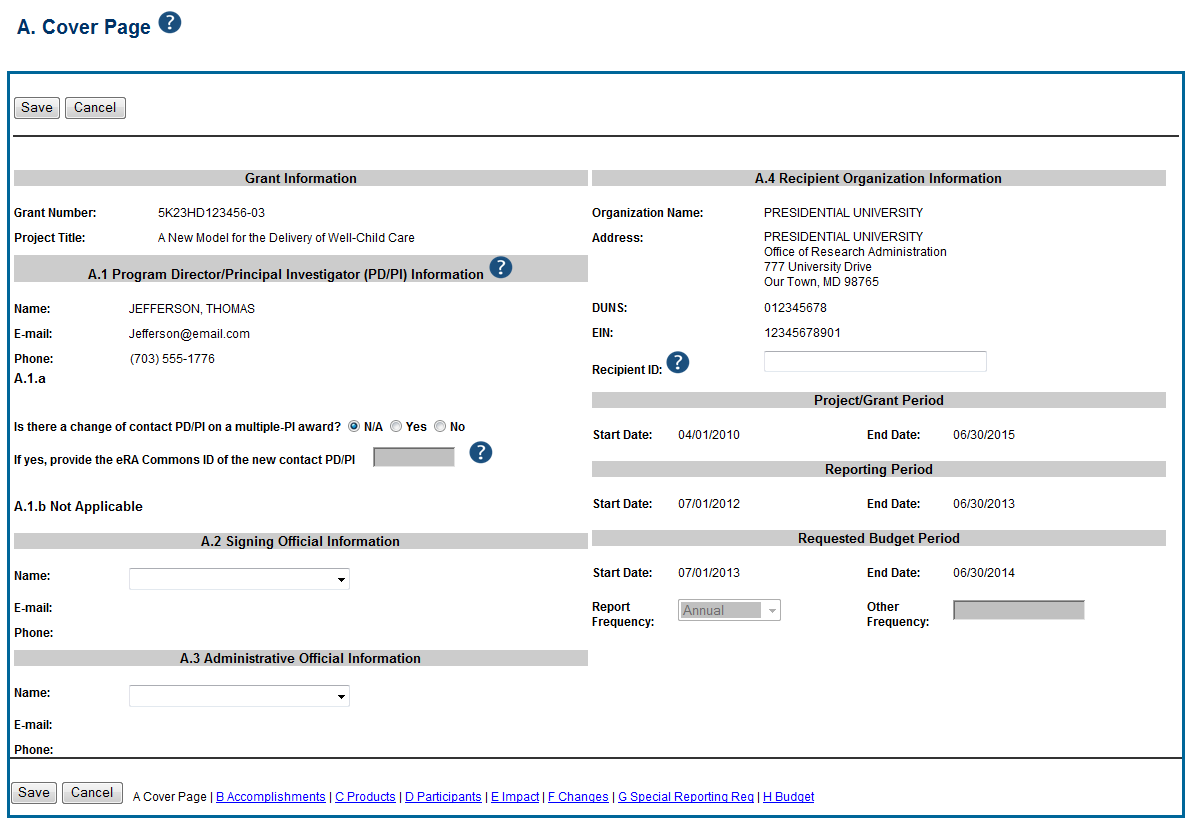Click the bottom Cancel button
Image resolution: width=1189 pixels, height=821 pixels.
click(92, 793)
